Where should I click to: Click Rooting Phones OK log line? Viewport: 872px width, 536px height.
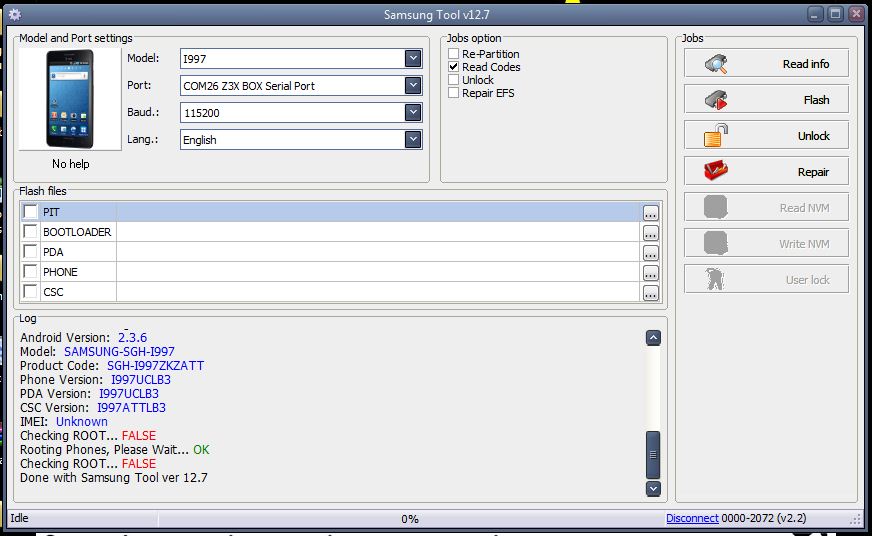115,449
